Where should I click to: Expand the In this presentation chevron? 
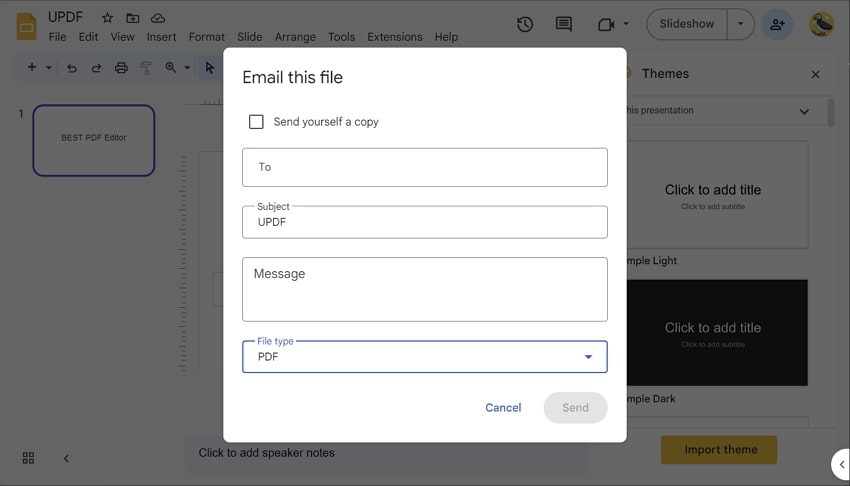coord(804,112)
